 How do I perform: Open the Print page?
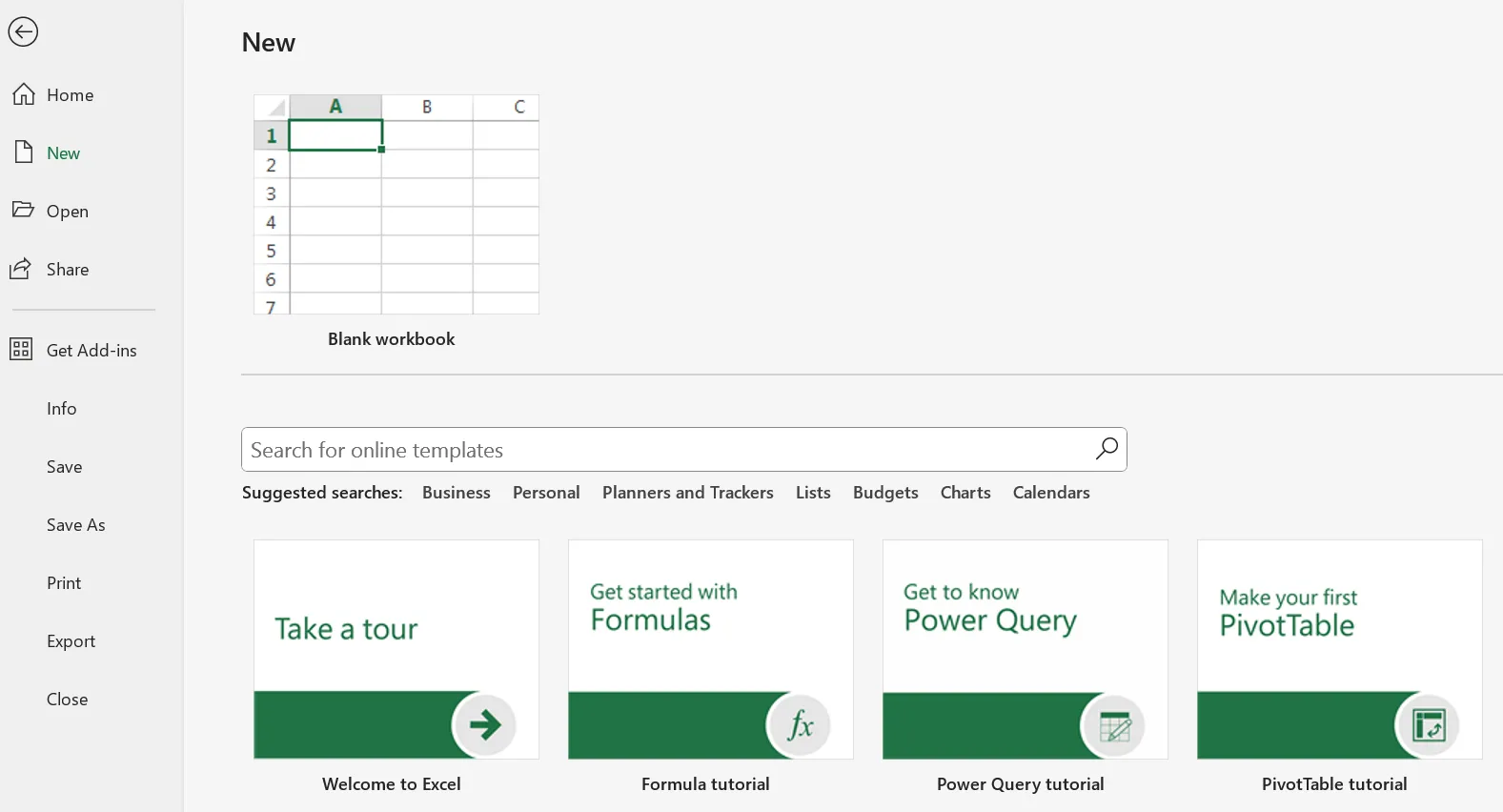(x=64, y=583)
